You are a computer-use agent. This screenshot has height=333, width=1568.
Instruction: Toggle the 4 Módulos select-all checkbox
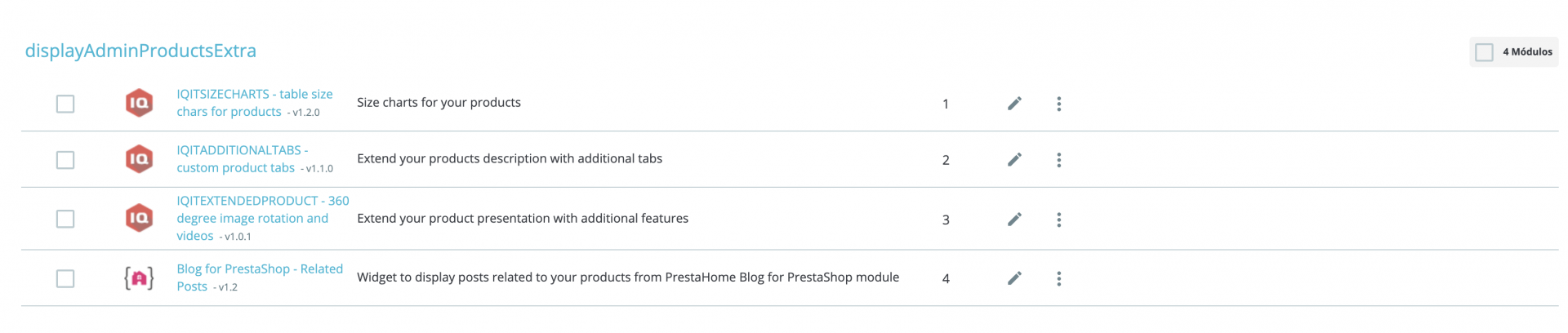tap(1485, 52)
